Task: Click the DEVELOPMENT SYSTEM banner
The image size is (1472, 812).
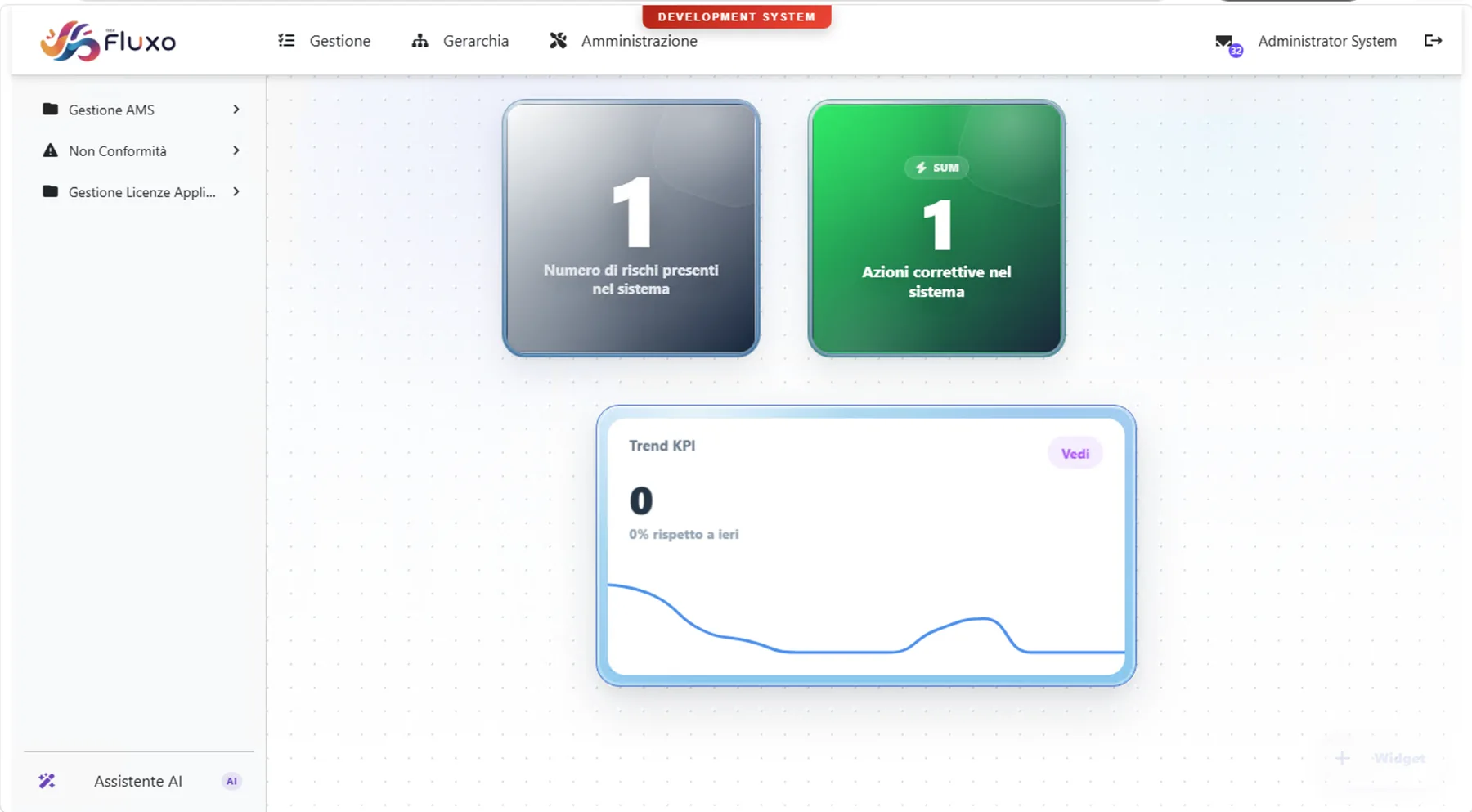Action: click(737, 16)
